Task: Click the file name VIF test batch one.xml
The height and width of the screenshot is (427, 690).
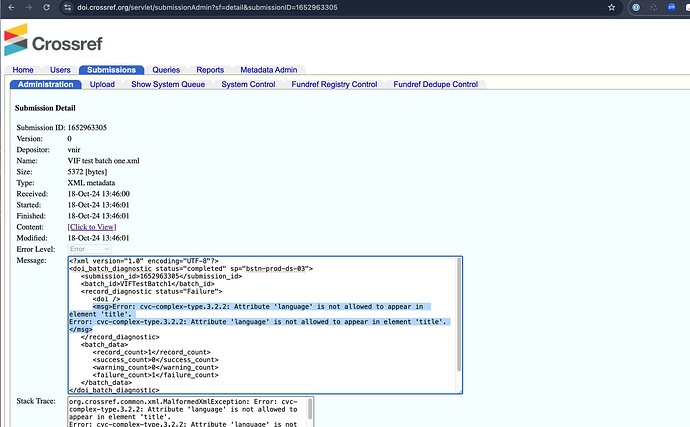Action: tap(103, 161)
